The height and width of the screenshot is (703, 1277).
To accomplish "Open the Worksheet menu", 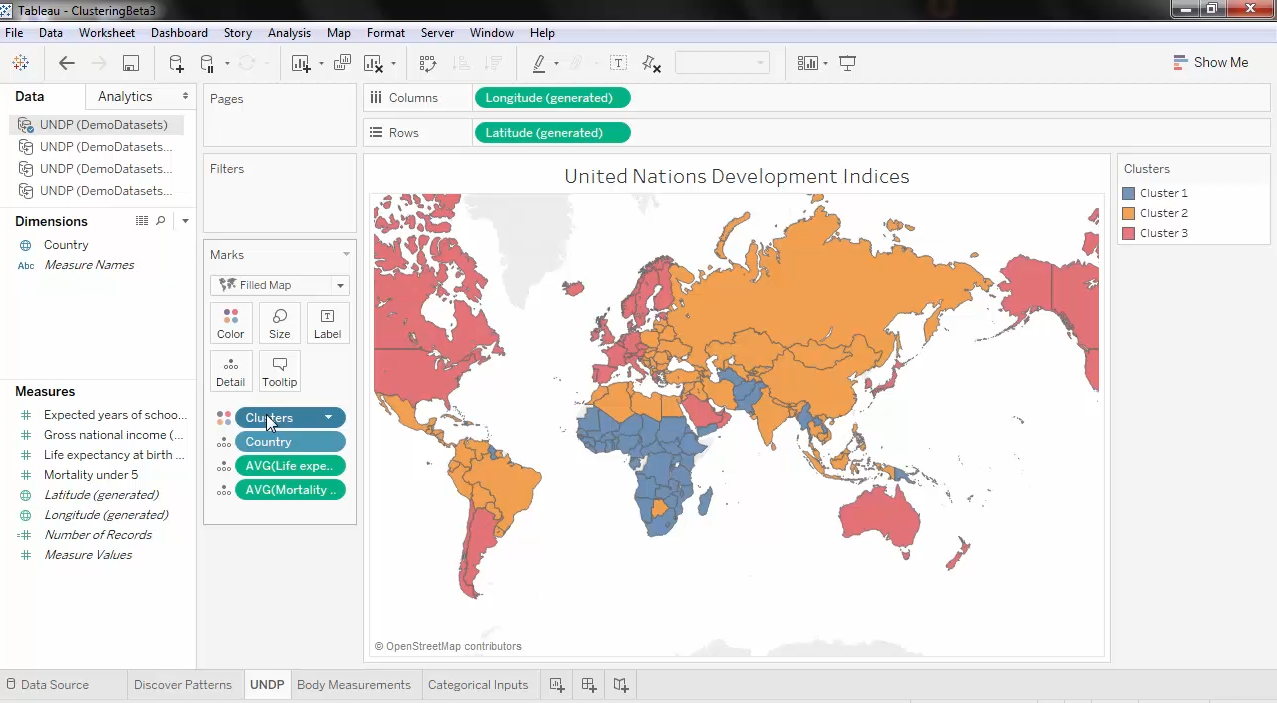I will [x=107, y=33].
